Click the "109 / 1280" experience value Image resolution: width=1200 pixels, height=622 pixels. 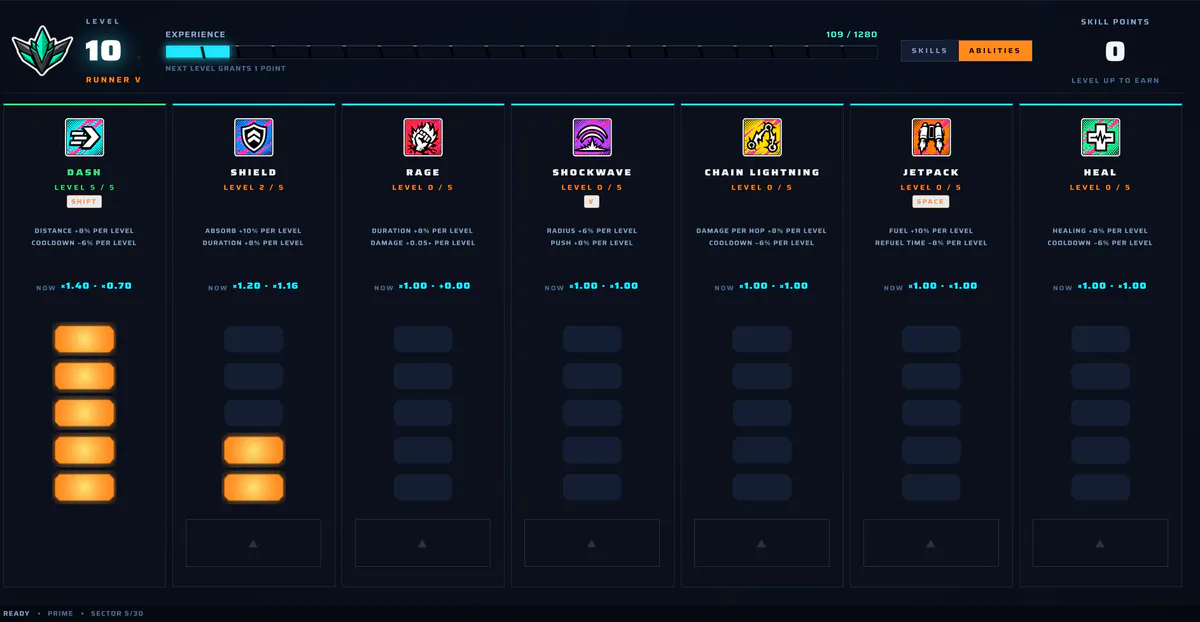click(852, 35)
